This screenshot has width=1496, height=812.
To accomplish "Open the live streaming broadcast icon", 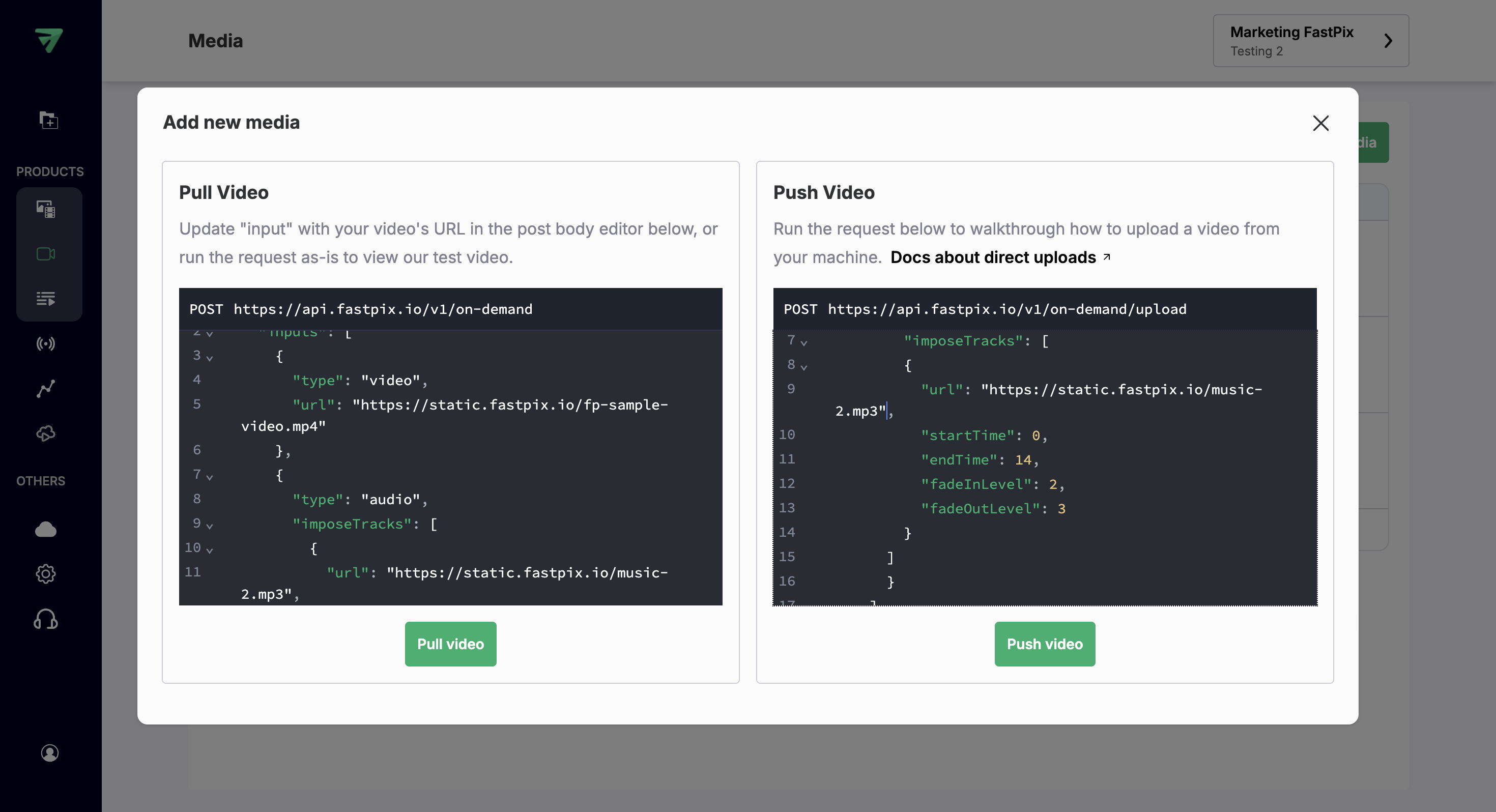I will (x=46, y=344).
